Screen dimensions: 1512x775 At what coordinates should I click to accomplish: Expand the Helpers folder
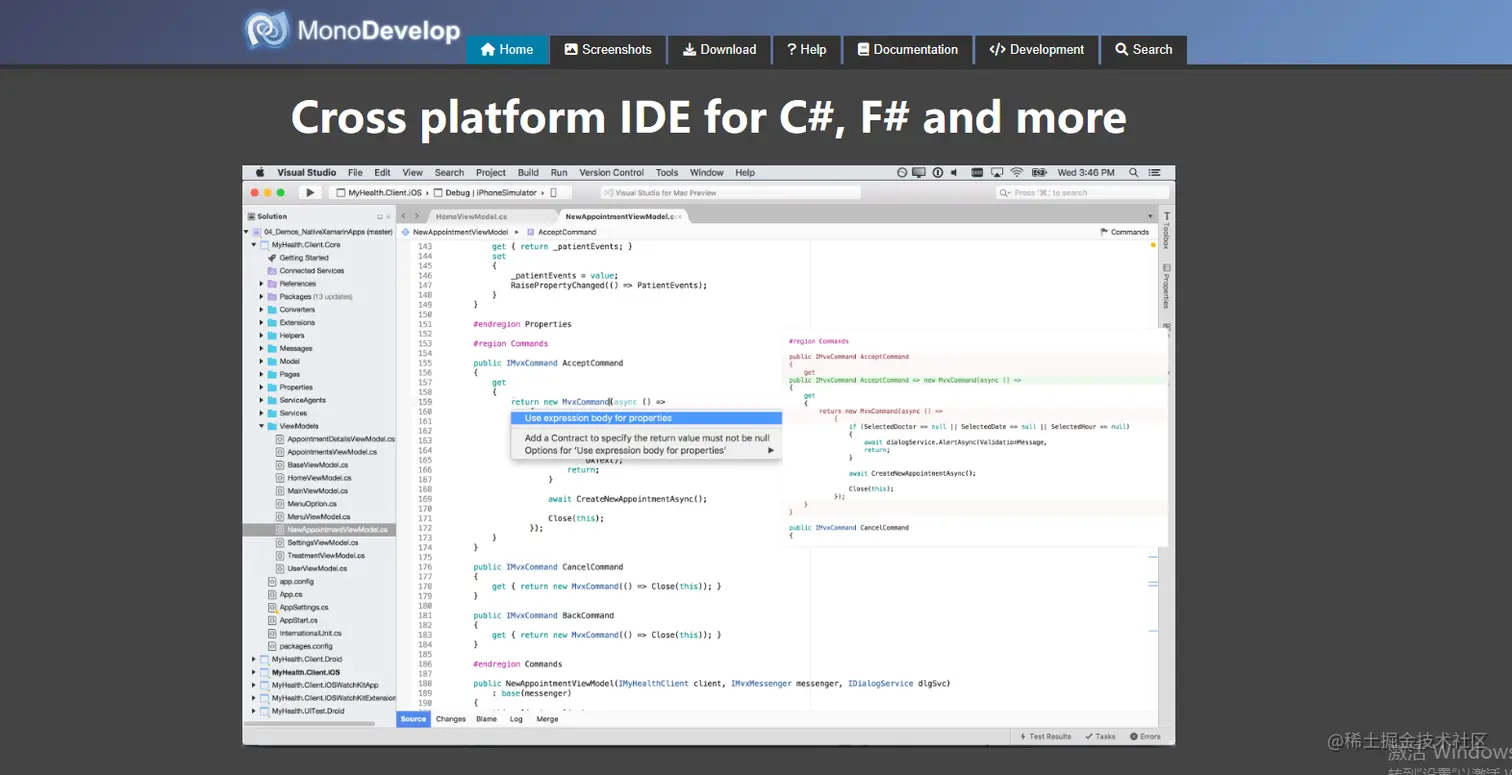261,336
